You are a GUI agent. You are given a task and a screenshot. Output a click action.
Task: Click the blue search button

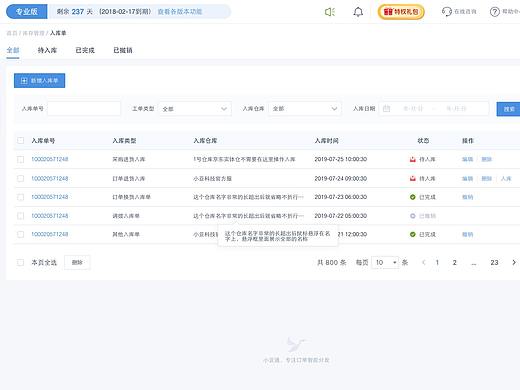coord(509,109)
